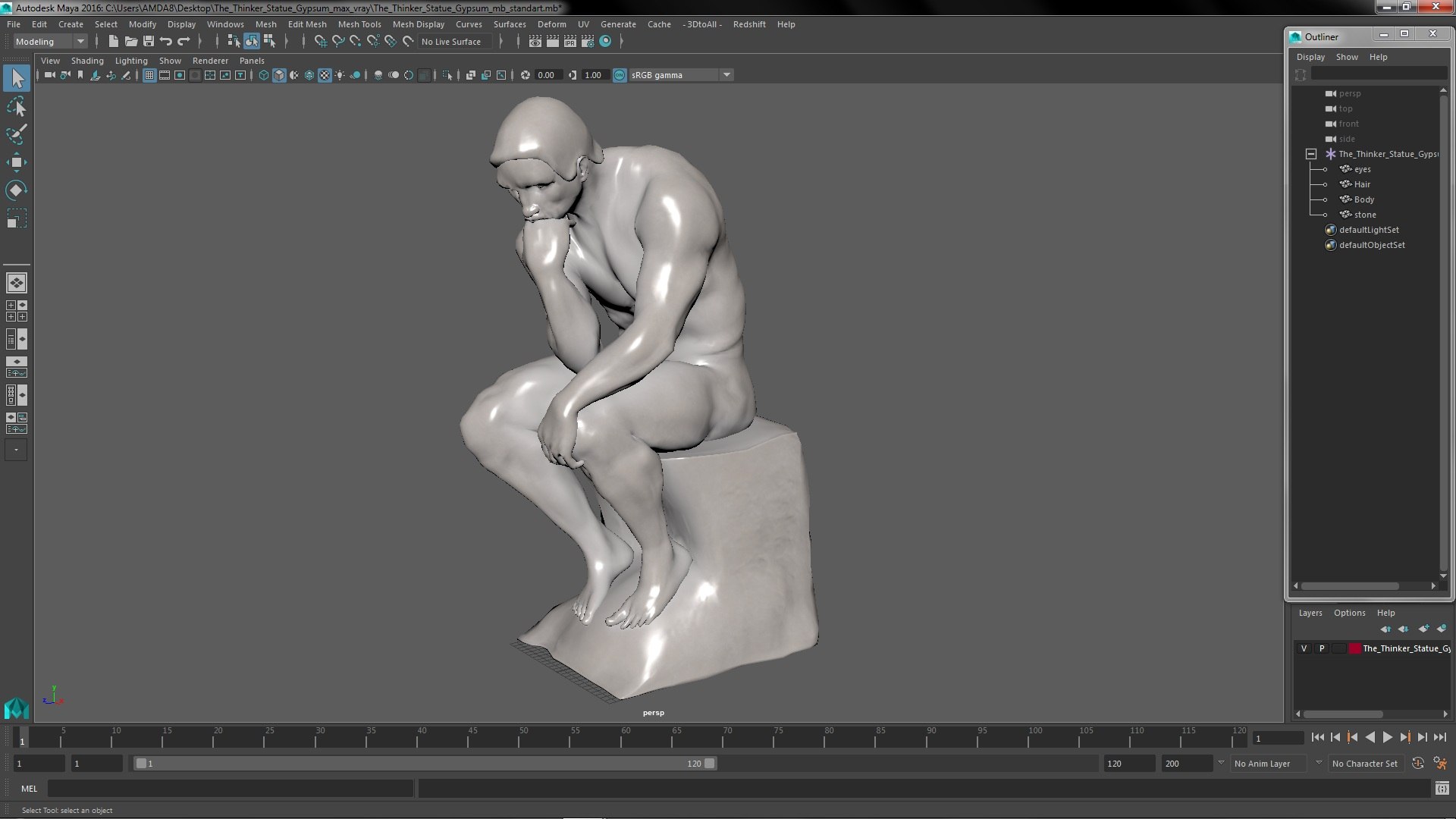This screenshot has height=819, width=1456.
Task: Start IPR render
Action: point(570,42)
